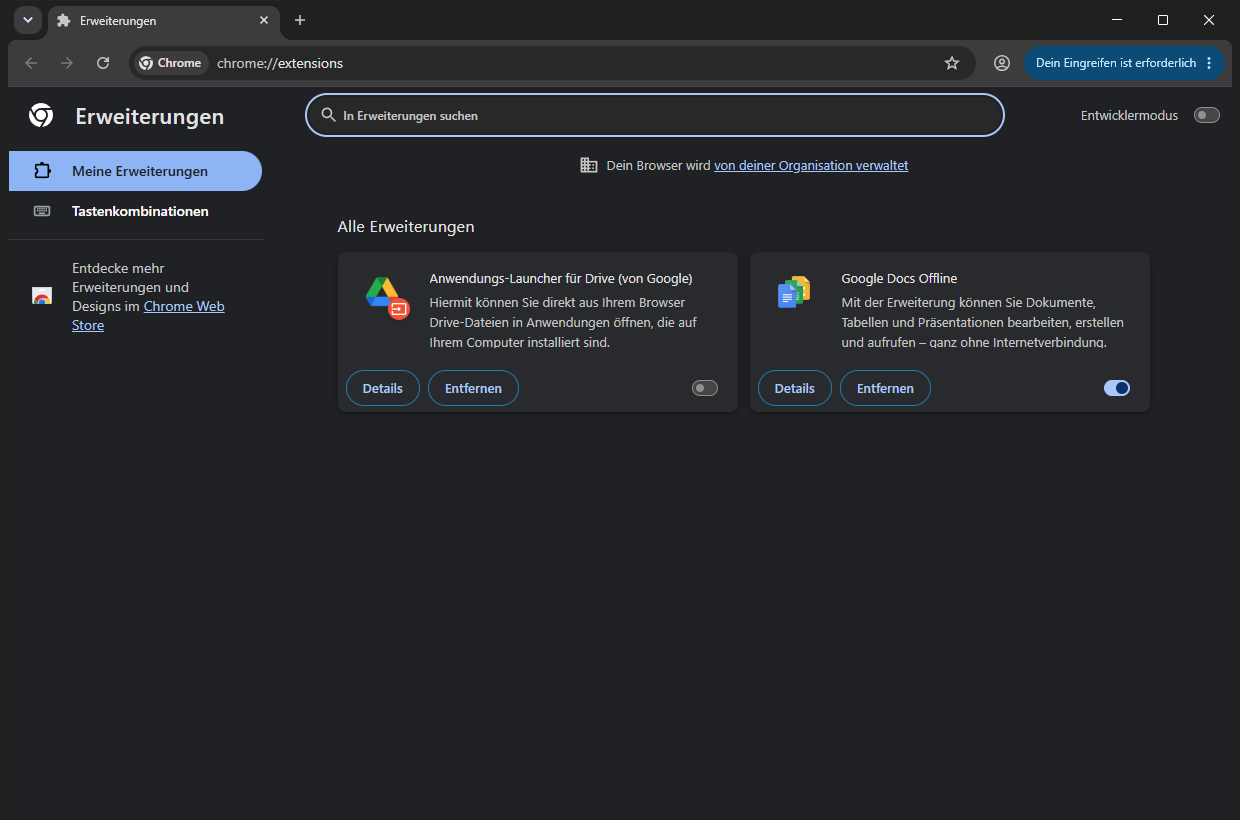
Task: Click the Entwicklermodus label text
Action: pos(1129,116)
